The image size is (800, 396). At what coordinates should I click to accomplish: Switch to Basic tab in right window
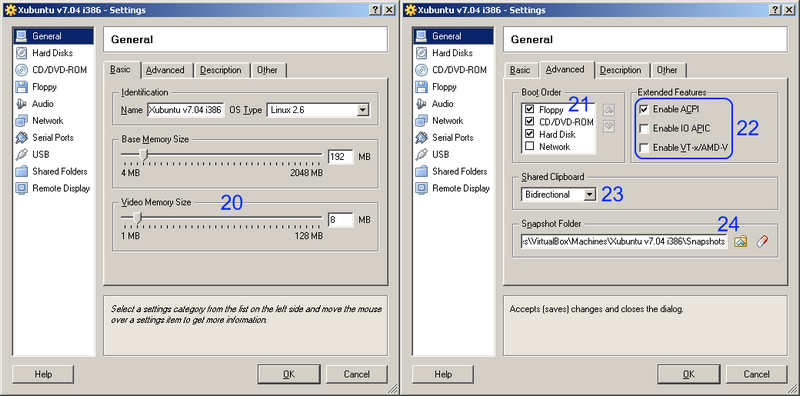click(x=520, y=70)
